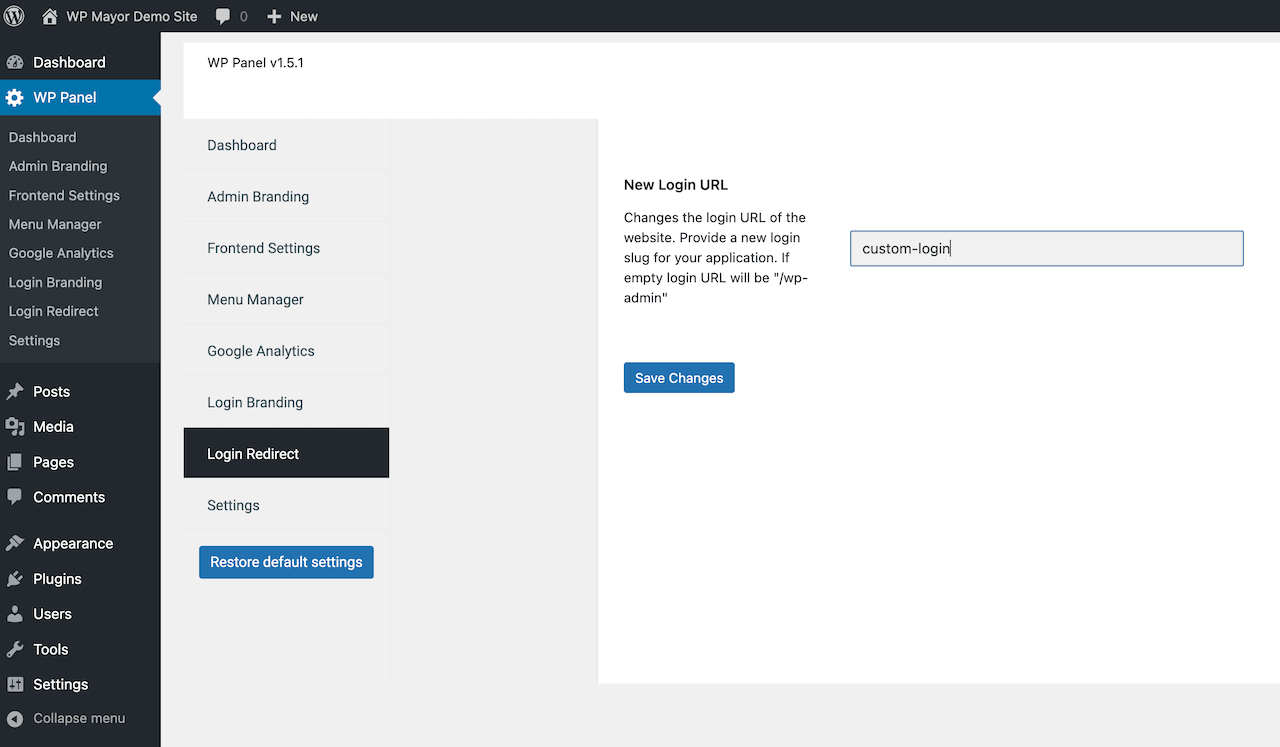
Task: Open Google Analytics in dark sidebar submenu
Action: coord(61,253)
